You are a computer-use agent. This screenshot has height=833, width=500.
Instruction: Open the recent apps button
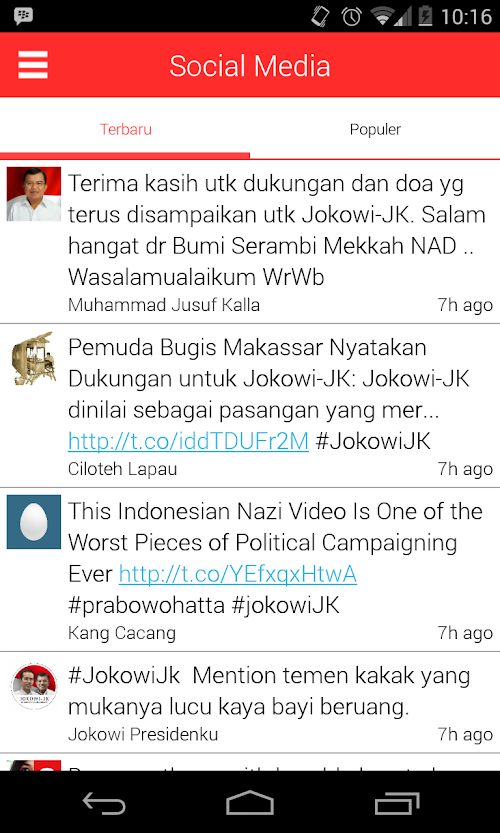(396, 802)
